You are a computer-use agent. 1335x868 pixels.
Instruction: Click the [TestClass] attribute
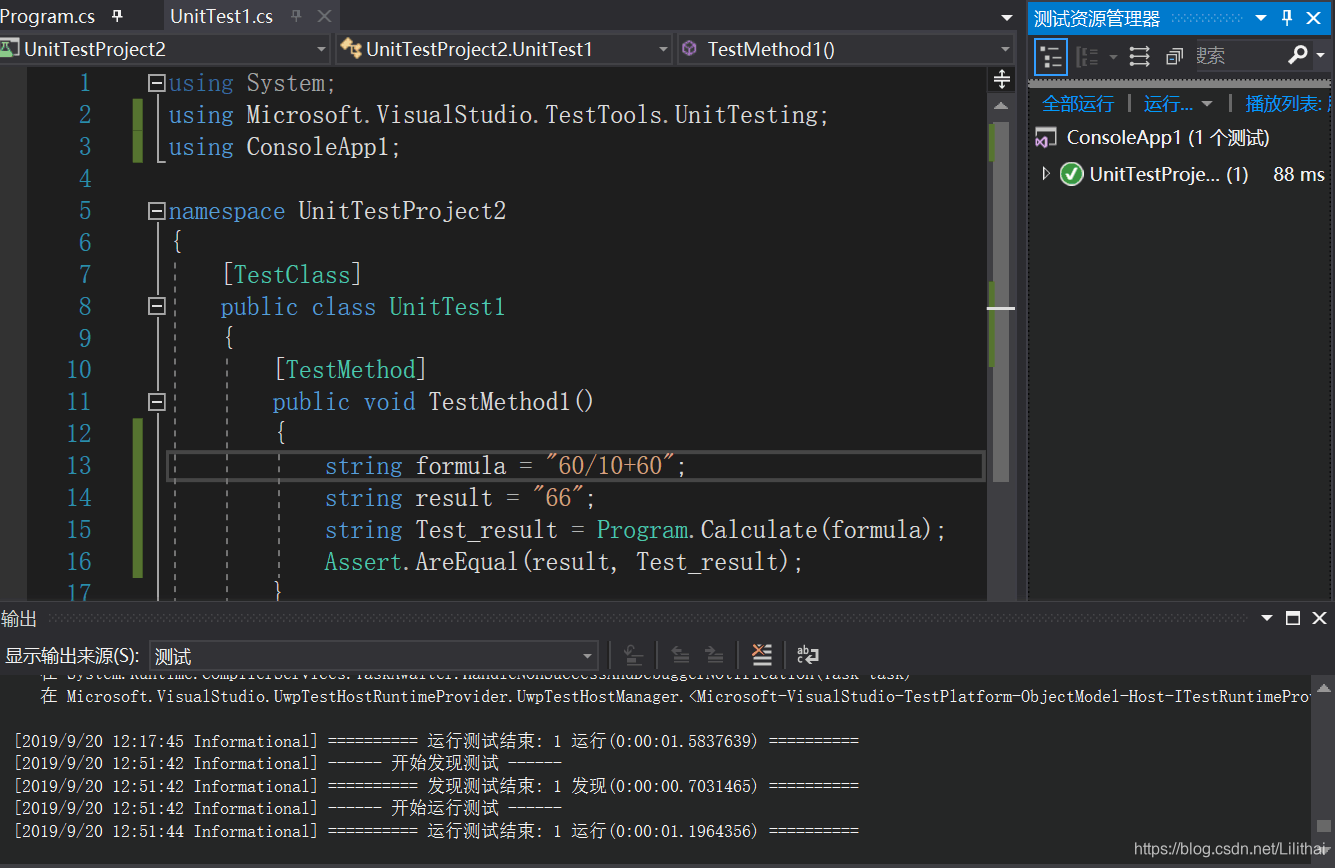point(292,275)
